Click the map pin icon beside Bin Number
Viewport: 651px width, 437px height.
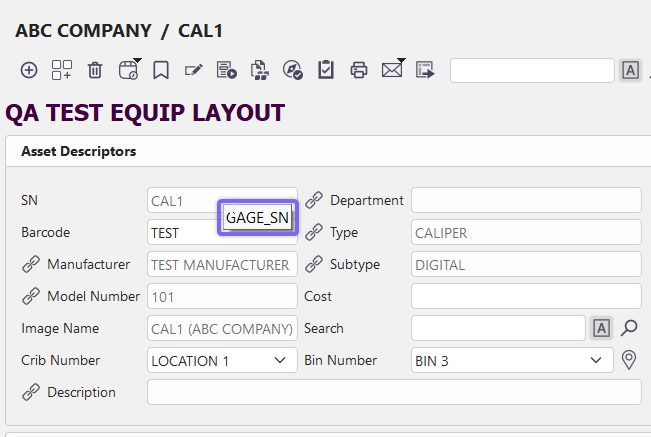coord(629,360)
